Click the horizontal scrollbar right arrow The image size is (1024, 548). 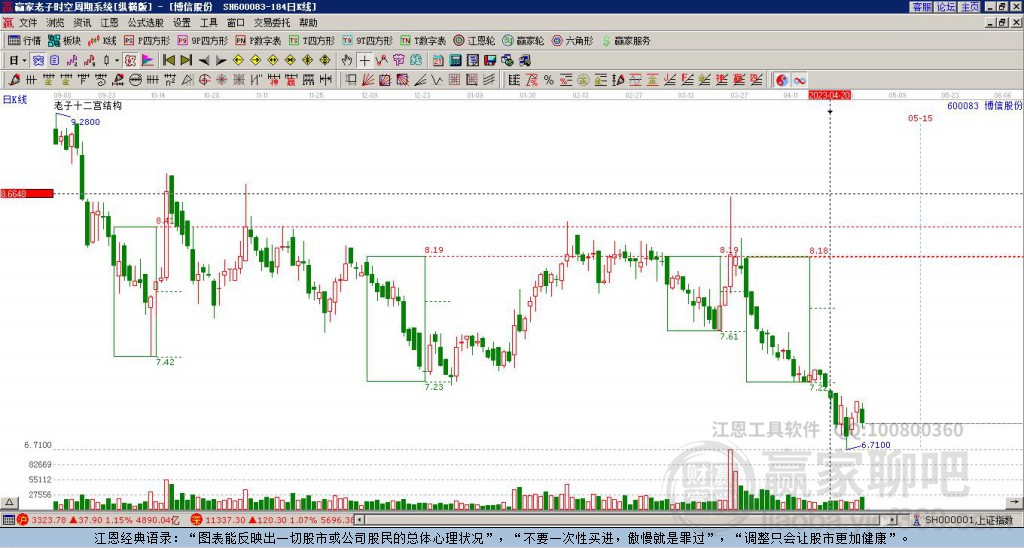coord(893,520)
